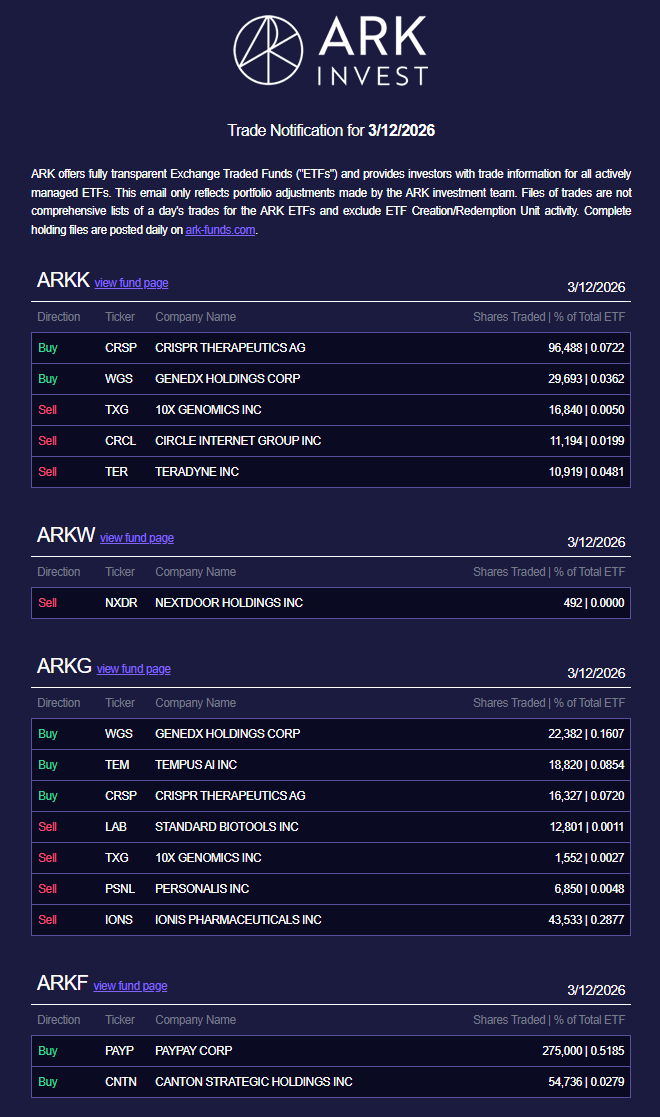The image size is (660, 1117).
Task: Select the 22,382 | 0.1607 value
Action: [x=586, y=734]
